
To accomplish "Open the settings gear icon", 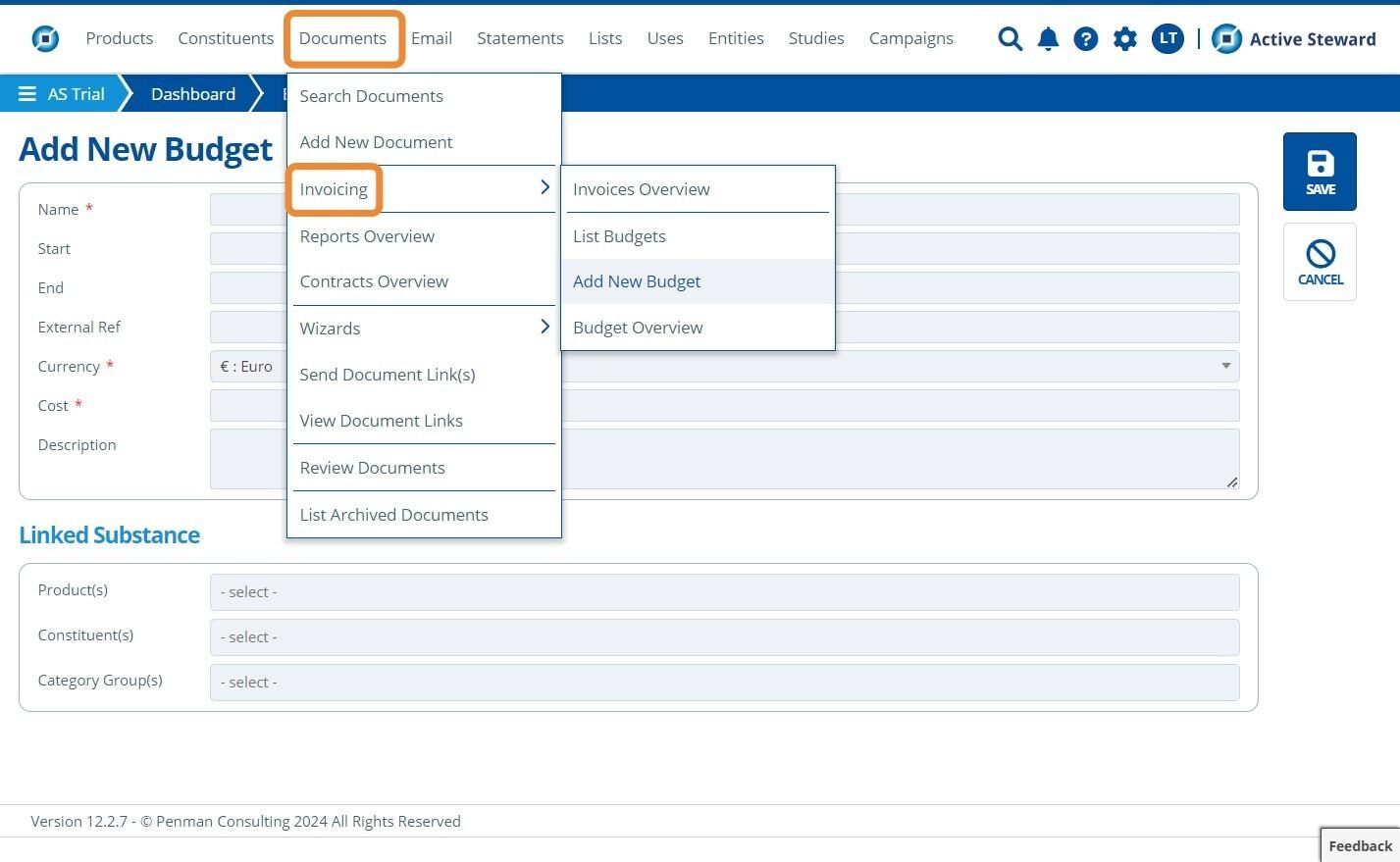I will click(1125, 39).
